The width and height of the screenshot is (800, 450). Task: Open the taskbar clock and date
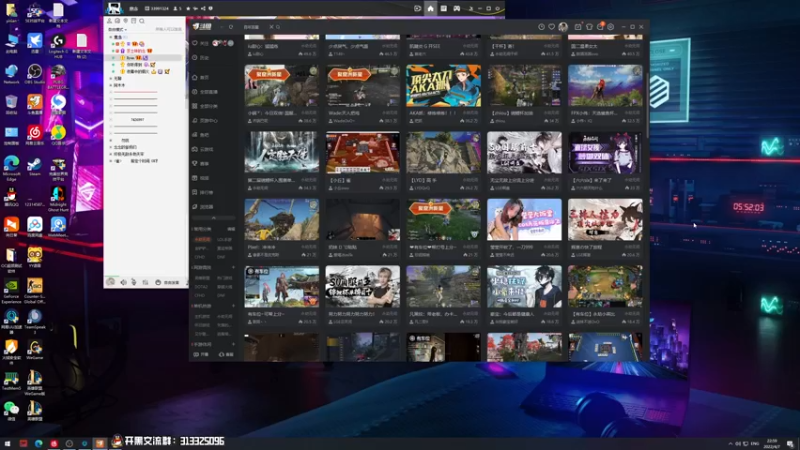point(772,443)
